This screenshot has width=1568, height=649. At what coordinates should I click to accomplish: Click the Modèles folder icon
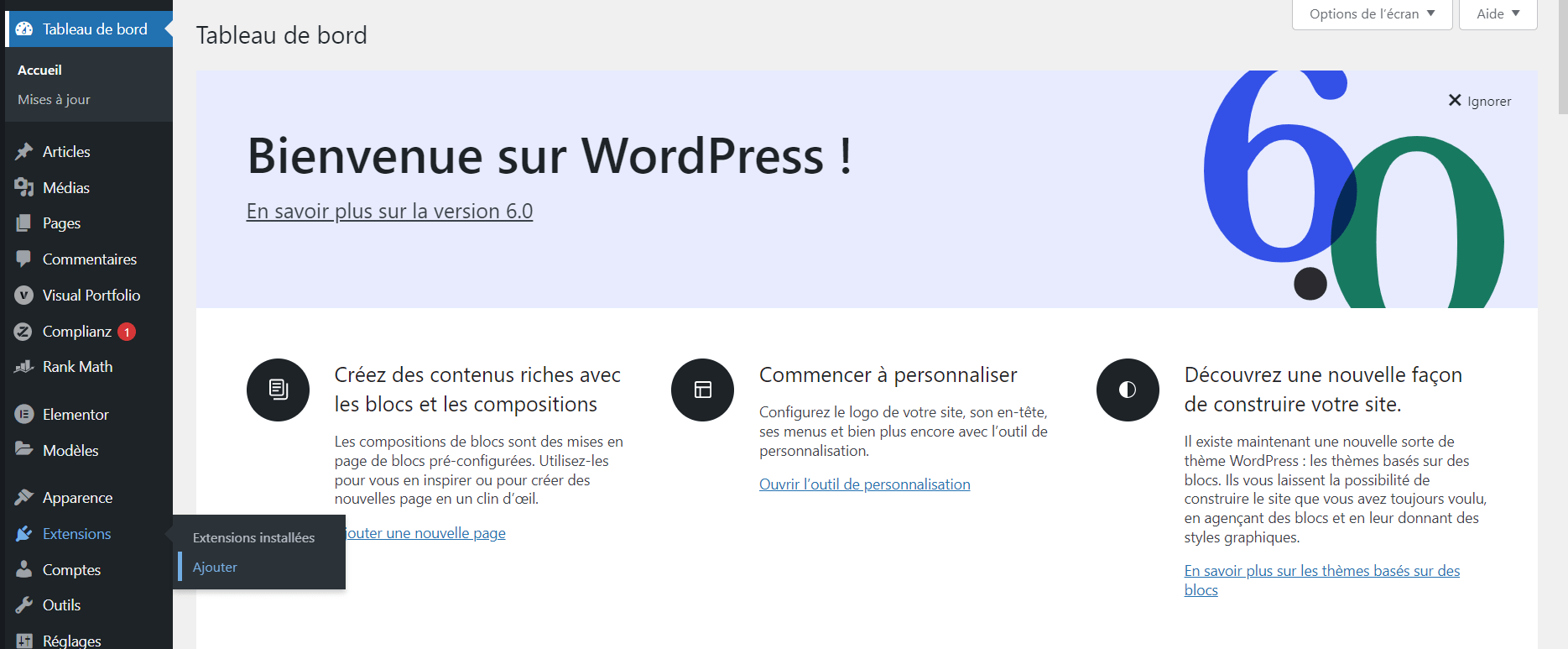(24, 450)
